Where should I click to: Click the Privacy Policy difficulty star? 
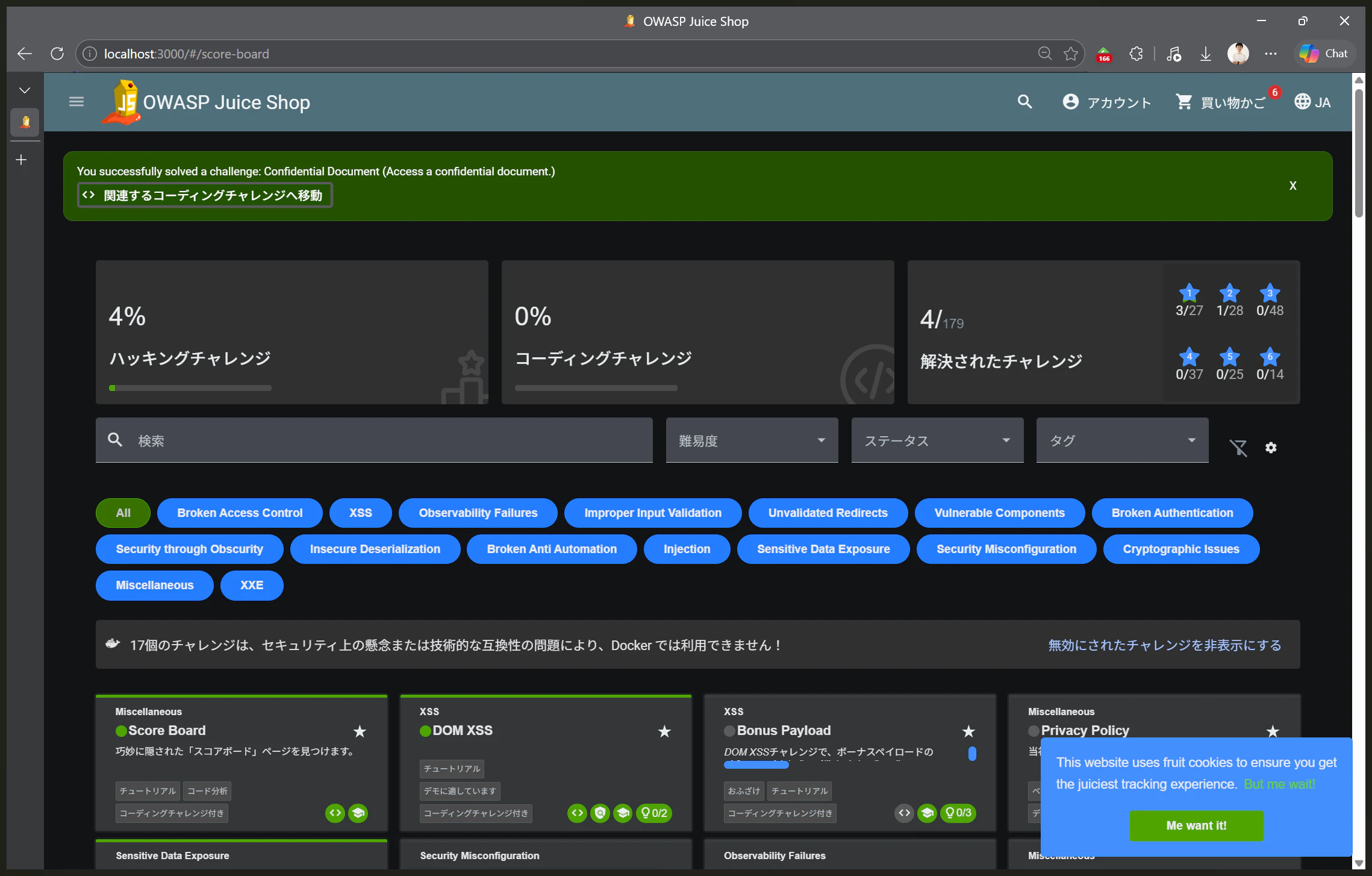pyautogui.click(x=1273, y=731)
